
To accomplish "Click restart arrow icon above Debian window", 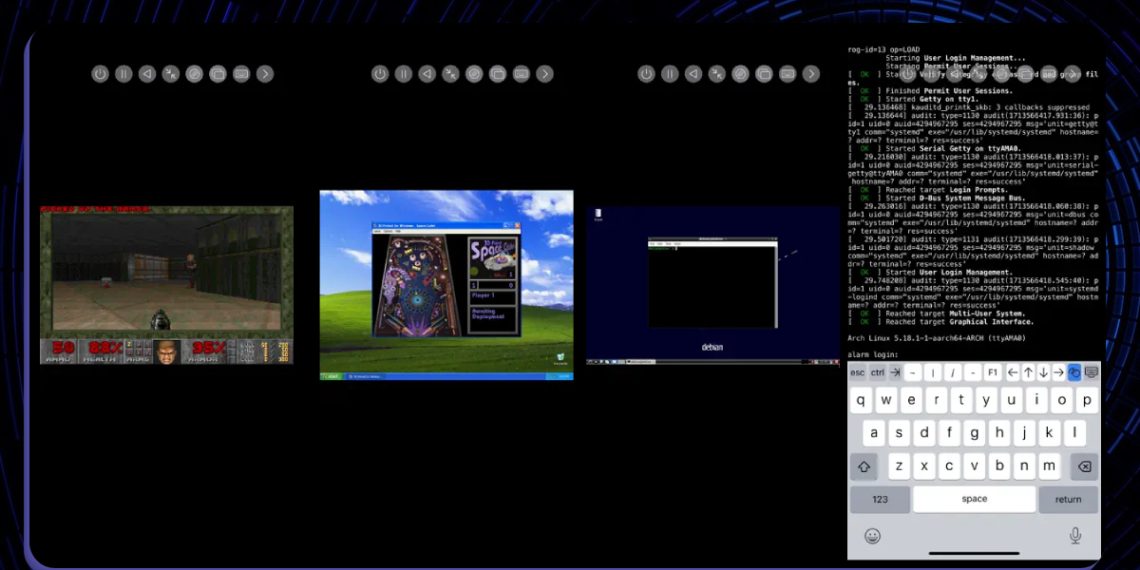I will (693, 74).
